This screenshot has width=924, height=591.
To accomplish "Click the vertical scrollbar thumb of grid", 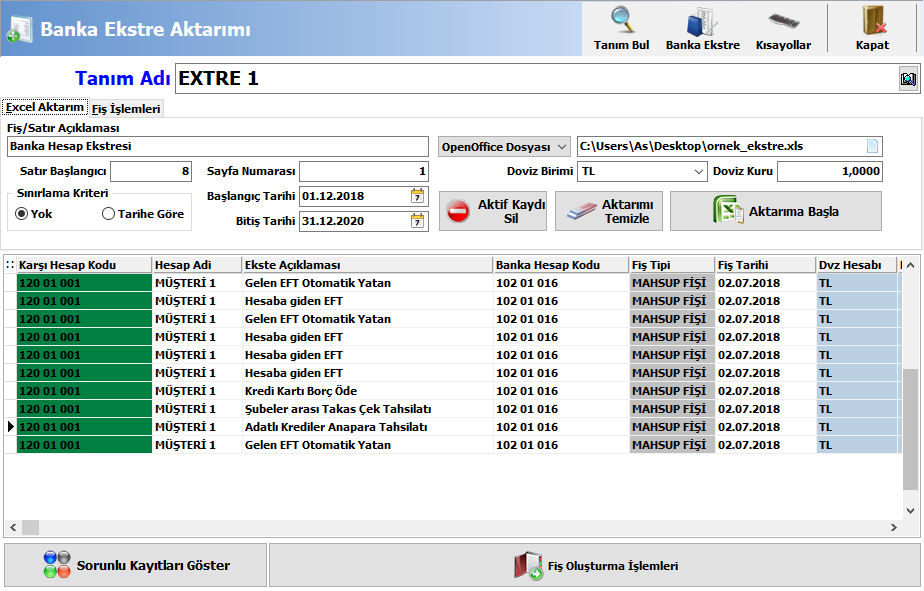I will [910, 429].
